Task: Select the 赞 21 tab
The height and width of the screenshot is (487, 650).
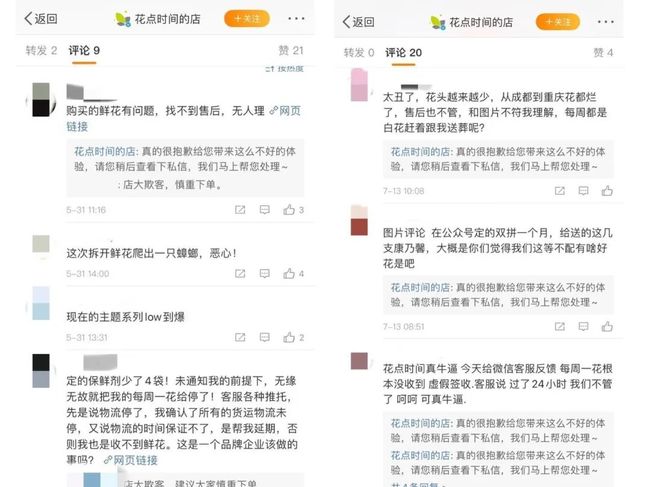Action: 291,51
